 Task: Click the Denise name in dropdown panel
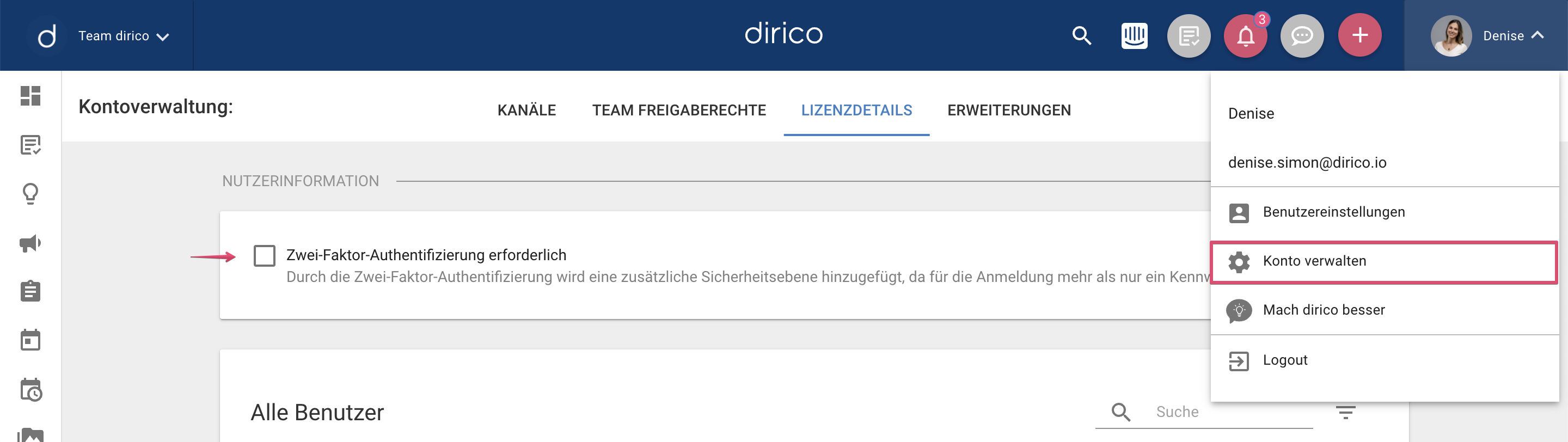click(1251, 114)
